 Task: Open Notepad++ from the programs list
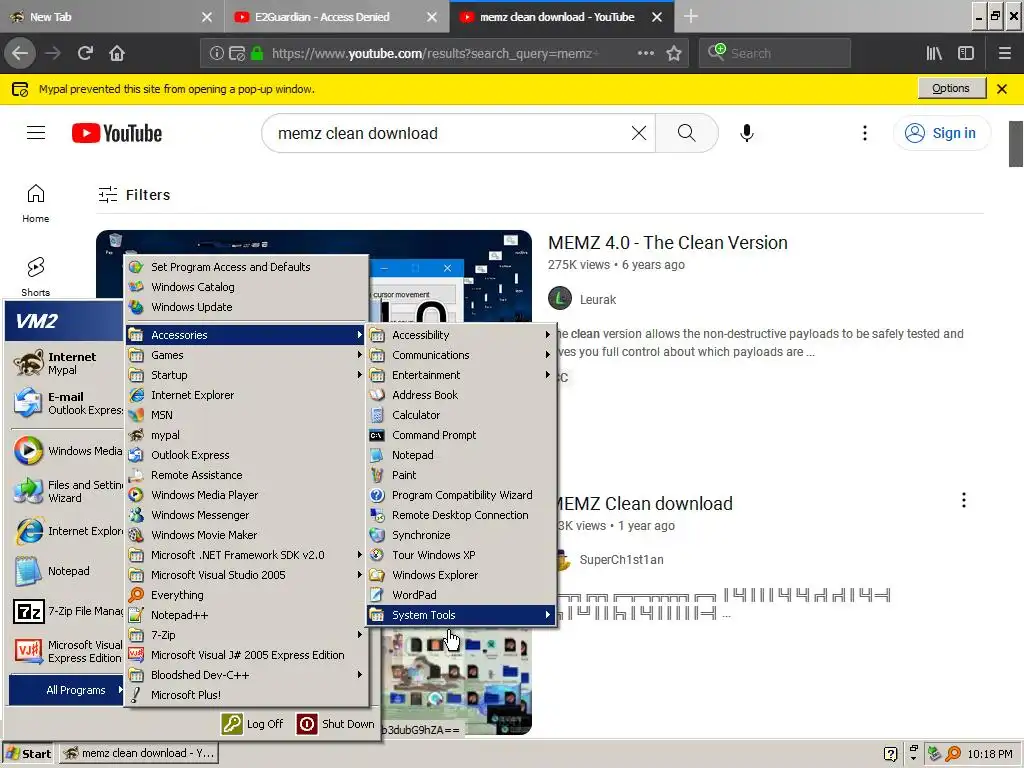pos(179,615)
